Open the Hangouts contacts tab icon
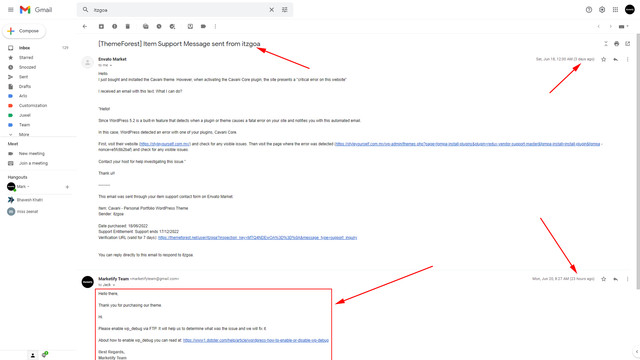640x360 pixels. coord(33,355)
